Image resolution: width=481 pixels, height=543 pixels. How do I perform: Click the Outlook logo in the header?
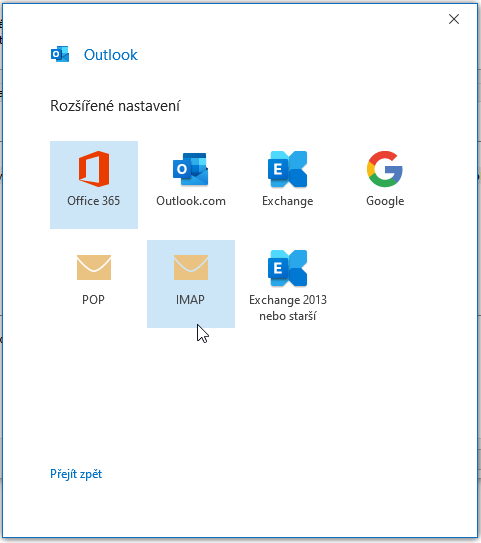pyautogui.click(x=60, y=54)
